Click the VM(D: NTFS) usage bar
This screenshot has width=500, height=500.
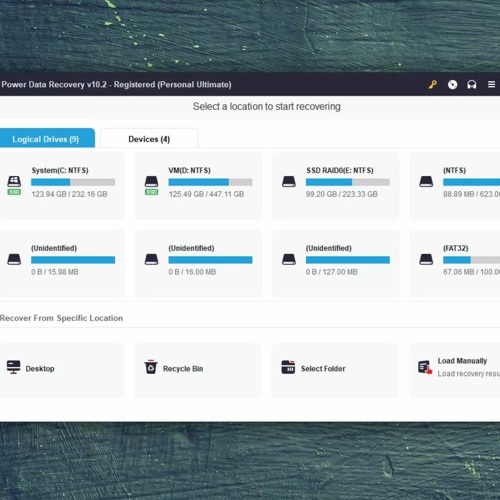tap(210, 182)
